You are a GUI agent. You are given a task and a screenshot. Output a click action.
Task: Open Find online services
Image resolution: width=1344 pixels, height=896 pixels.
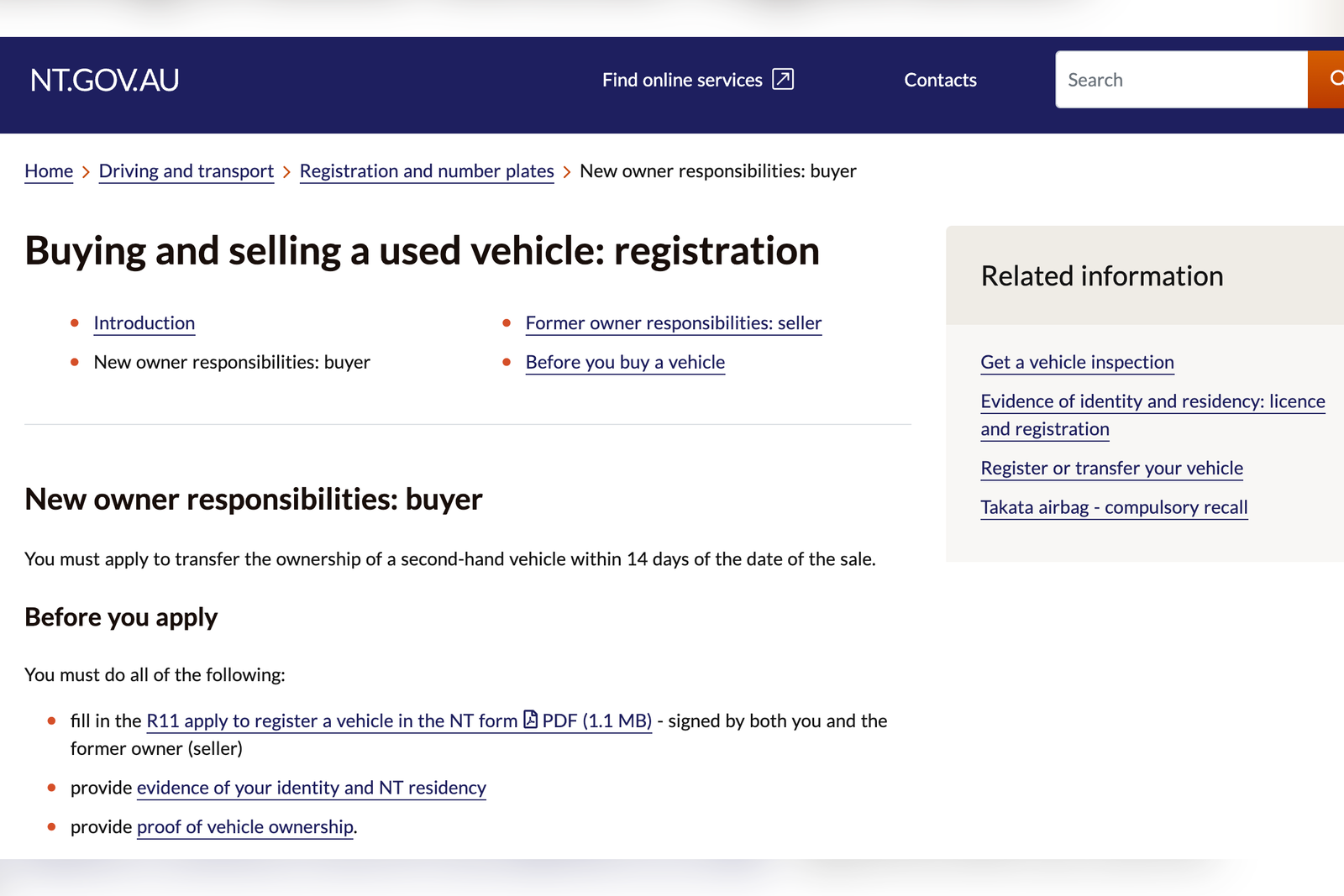coord(682,79)
